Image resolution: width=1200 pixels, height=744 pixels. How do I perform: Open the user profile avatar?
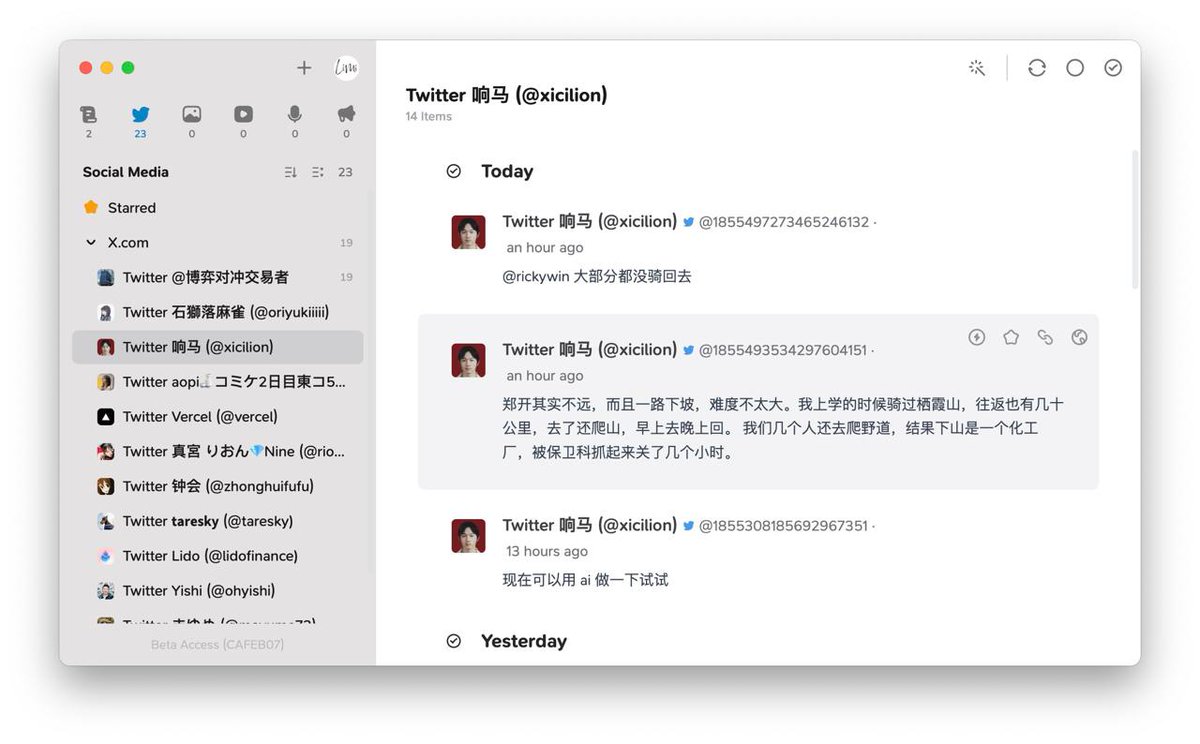click(x=346, y=68)
